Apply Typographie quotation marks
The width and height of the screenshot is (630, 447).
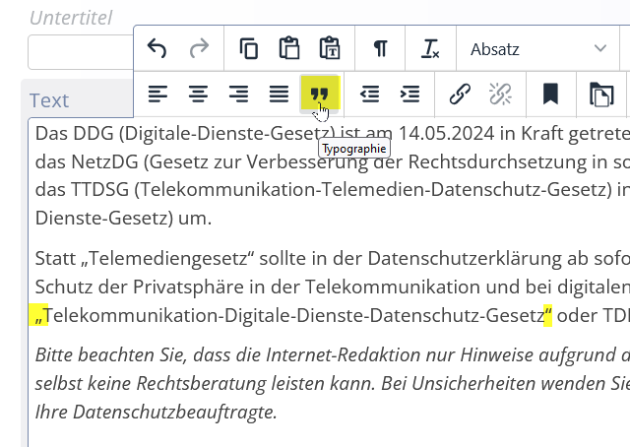[x=320, y=94]
